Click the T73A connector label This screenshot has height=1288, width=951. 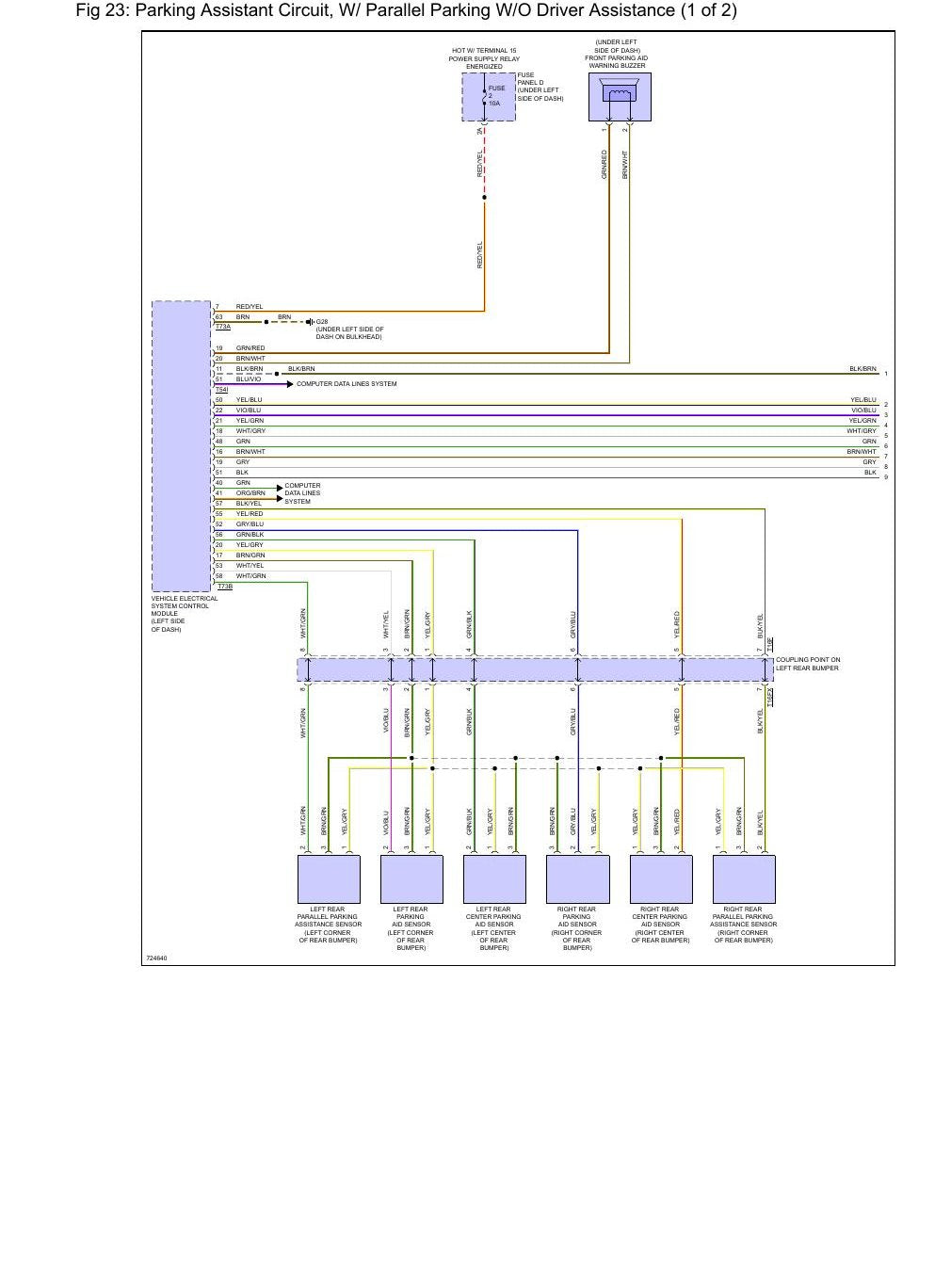223,327
